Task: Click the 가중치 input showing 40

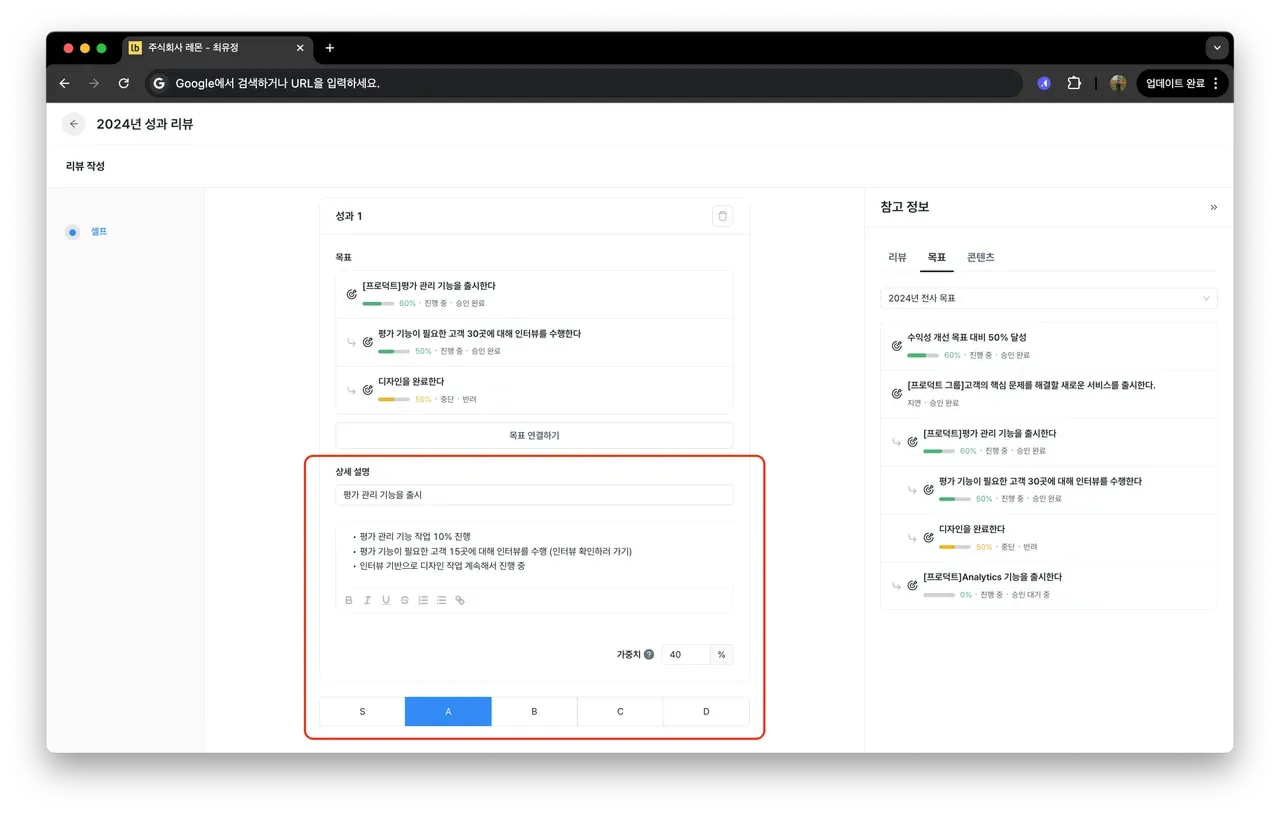Action: (x=686, y=654)
